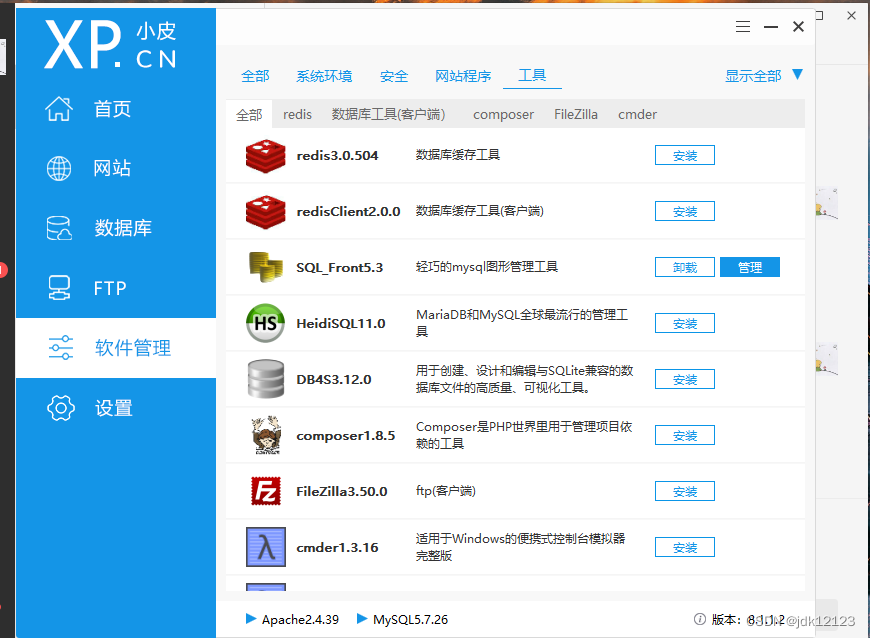The width and height of the screenshot is (870, 638).
Task: Filter tools by cmder
Action: point(638,114)
